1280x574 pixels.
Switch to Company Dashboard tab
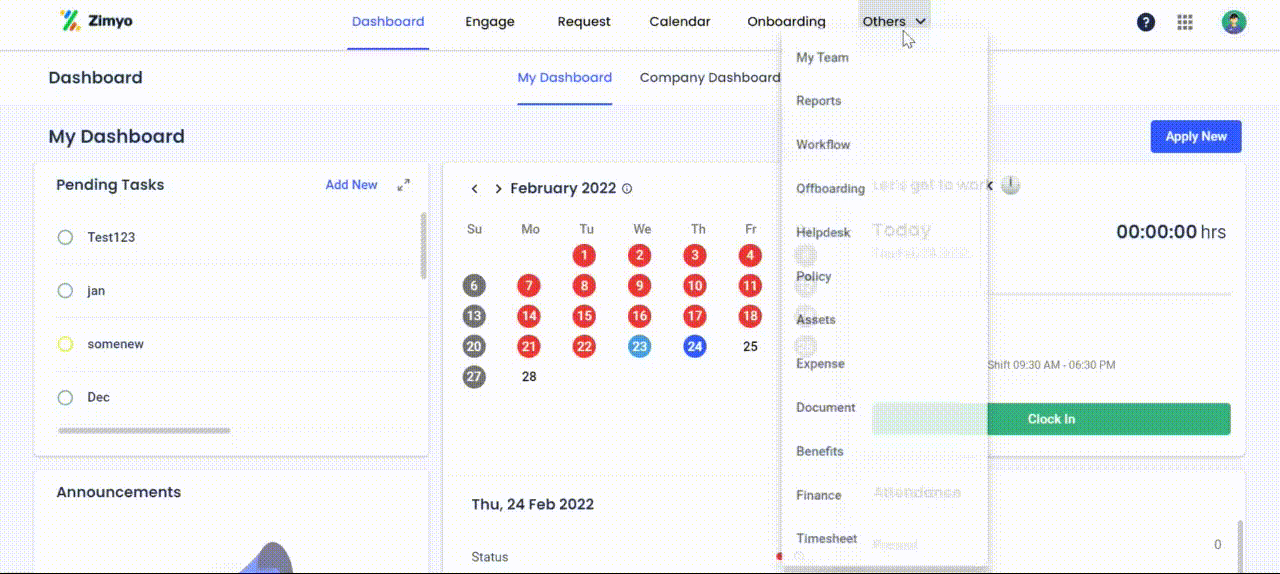tap(710, 77)
